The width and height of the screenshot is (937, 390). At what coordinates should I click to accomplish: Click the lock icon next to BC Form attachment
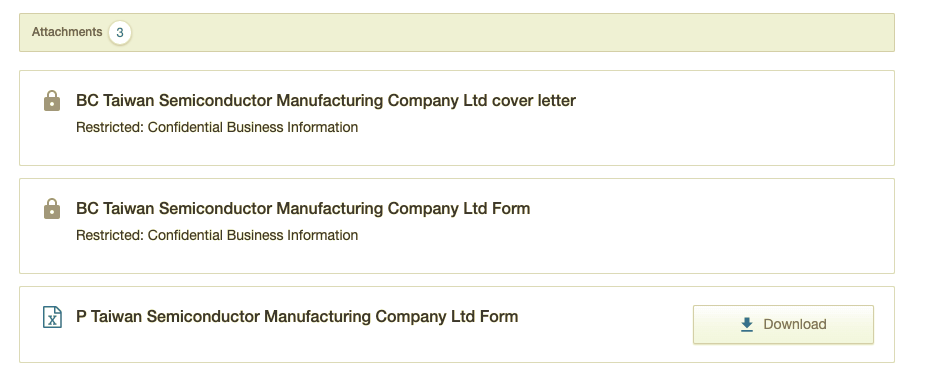click(x=52, y=208)
